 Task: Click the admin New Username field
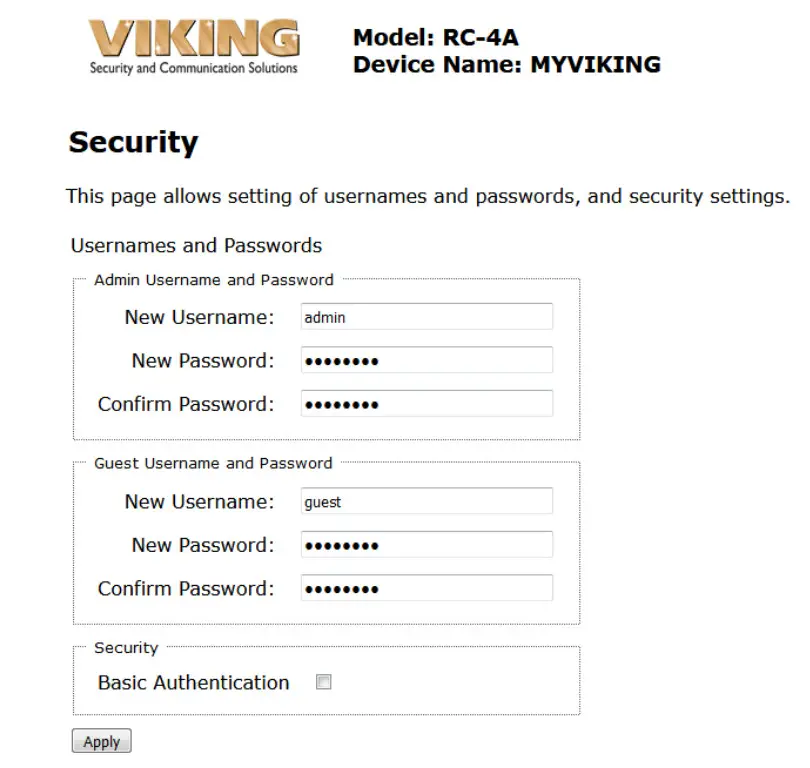(427, 316)
